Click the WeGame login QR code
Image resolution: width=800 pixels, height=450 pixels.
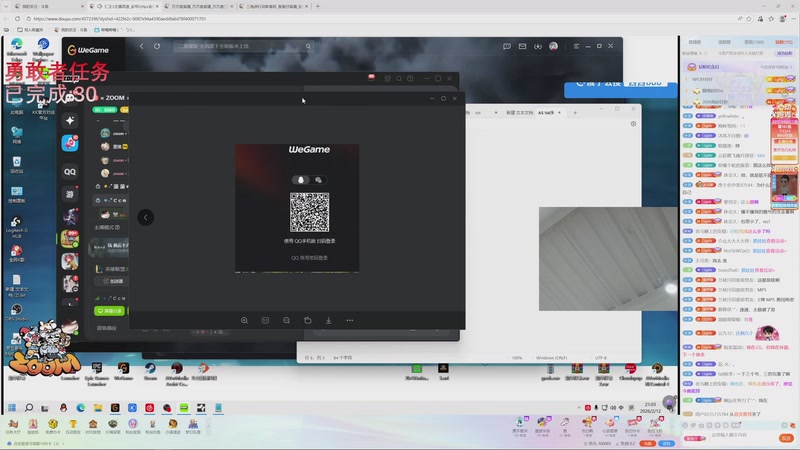point(309,212)
